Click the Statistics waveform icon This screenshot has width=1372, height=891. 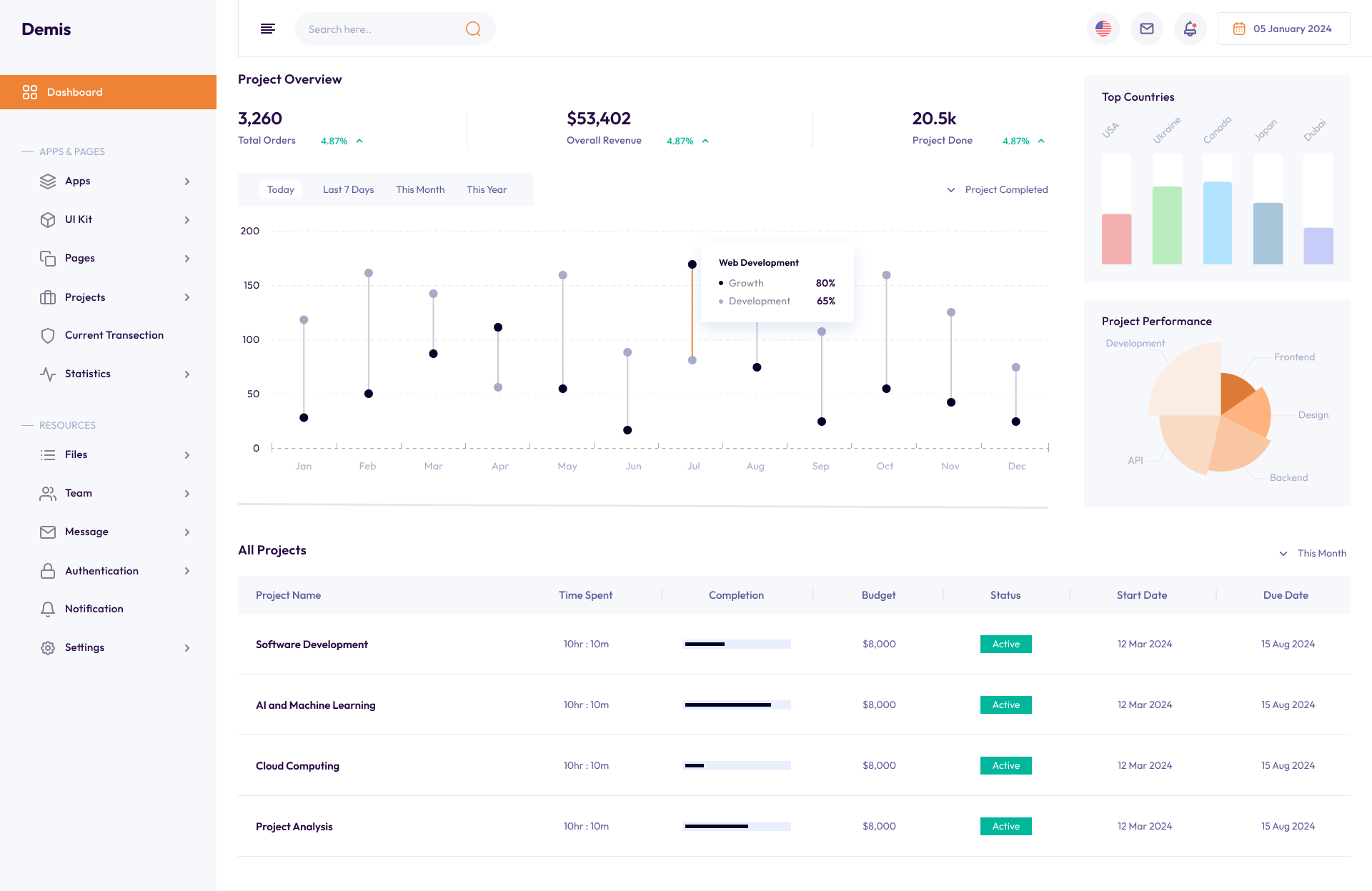pyautogui.click(x=47, y=374)
